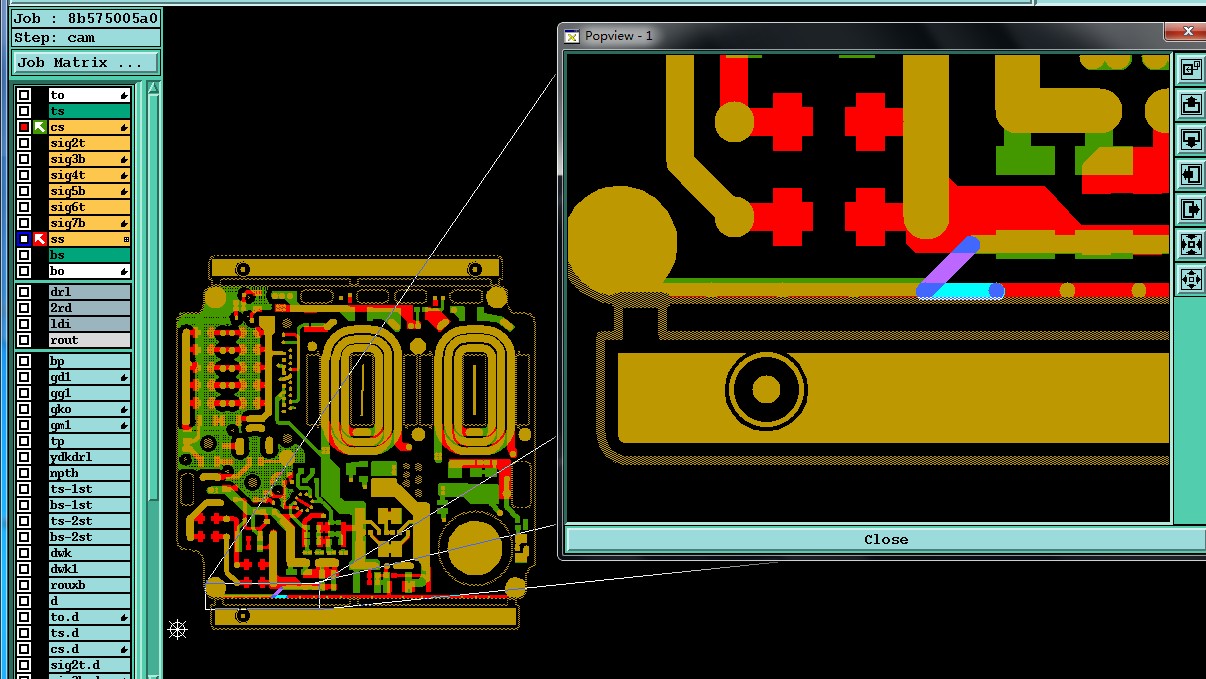Click the Popview pan right icon
This screenshot has height=679, width=1206.
[1190, 209]
